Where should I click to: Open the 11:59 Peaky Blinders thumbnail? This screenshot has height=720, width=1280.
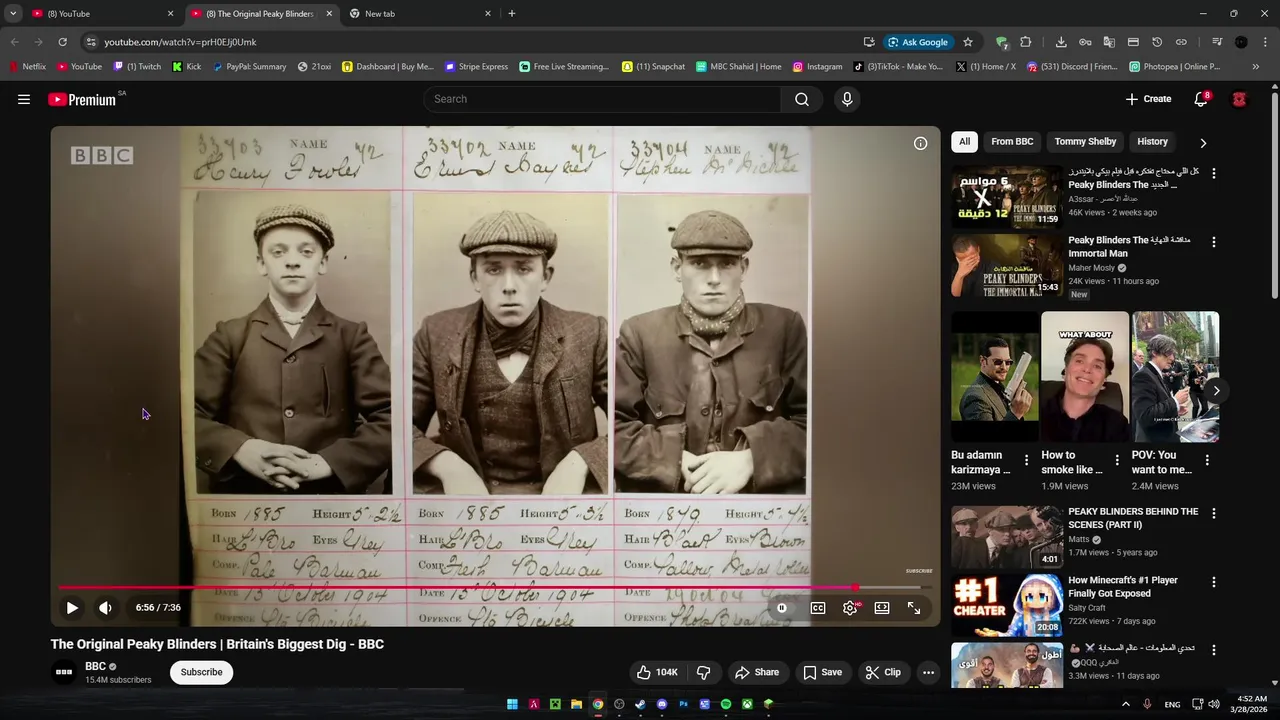1007,197
